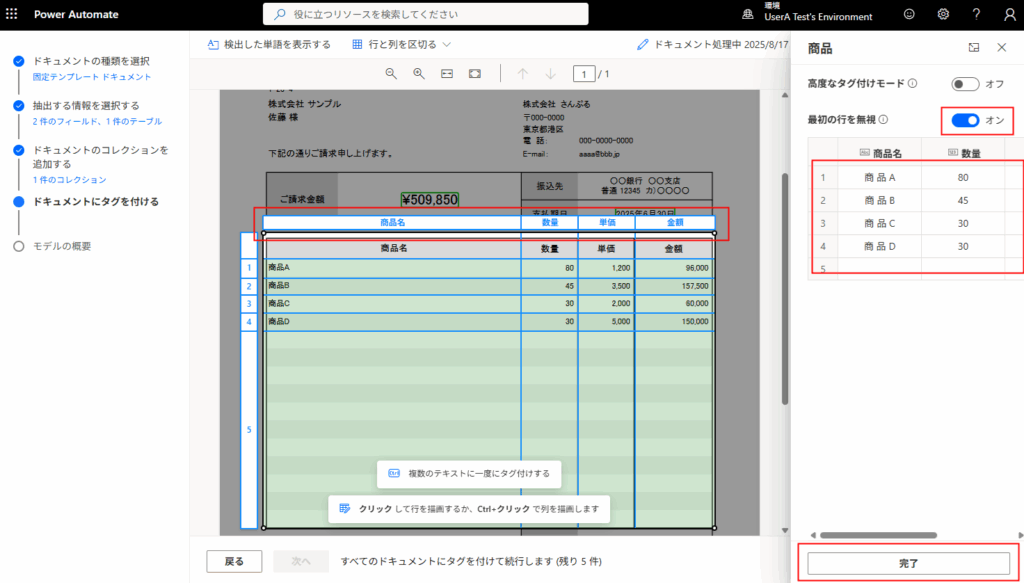Screen dimensions: 1024x583
Task: Select row 4 marker on the document
Action: (x=249, y=322)
